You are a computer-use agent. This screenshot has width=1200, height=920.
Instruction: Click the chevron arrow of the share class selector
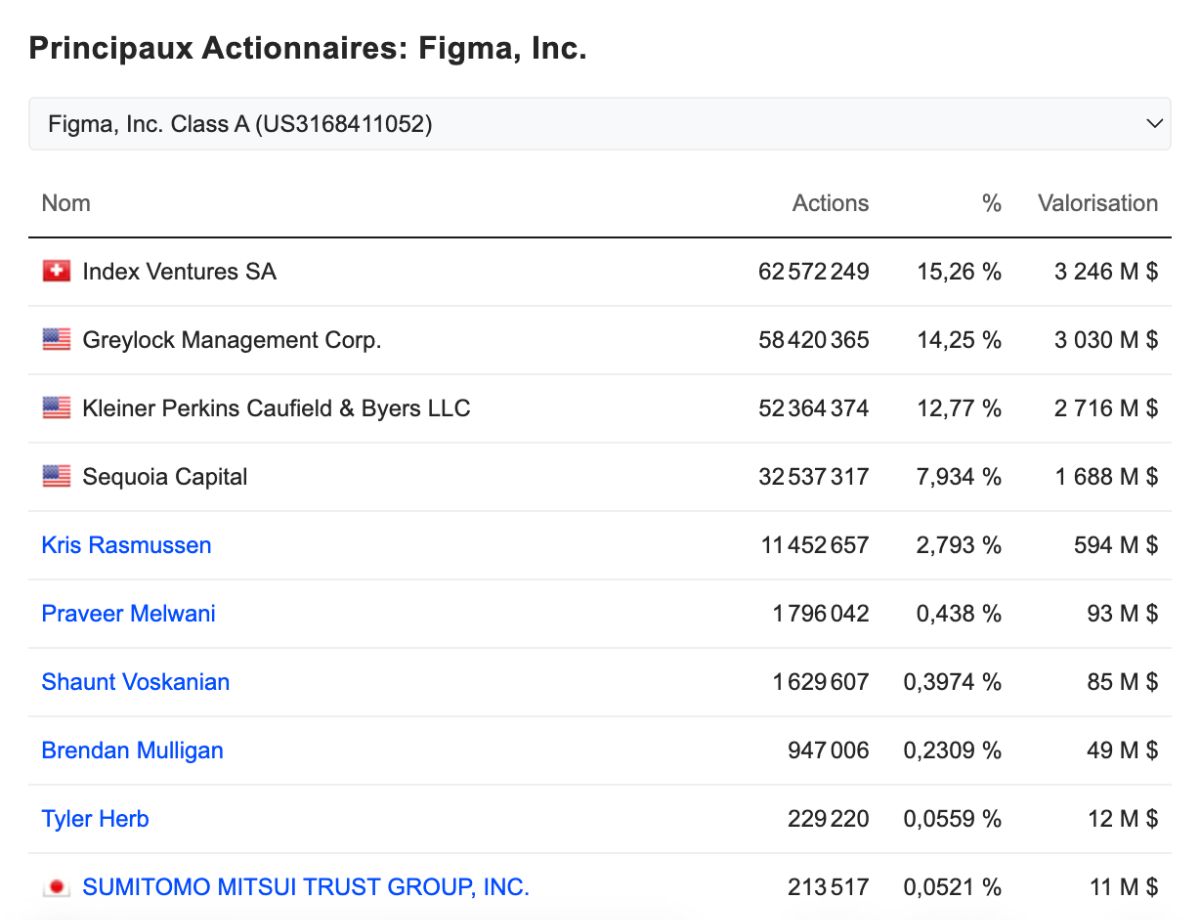tap(1154, 124)
